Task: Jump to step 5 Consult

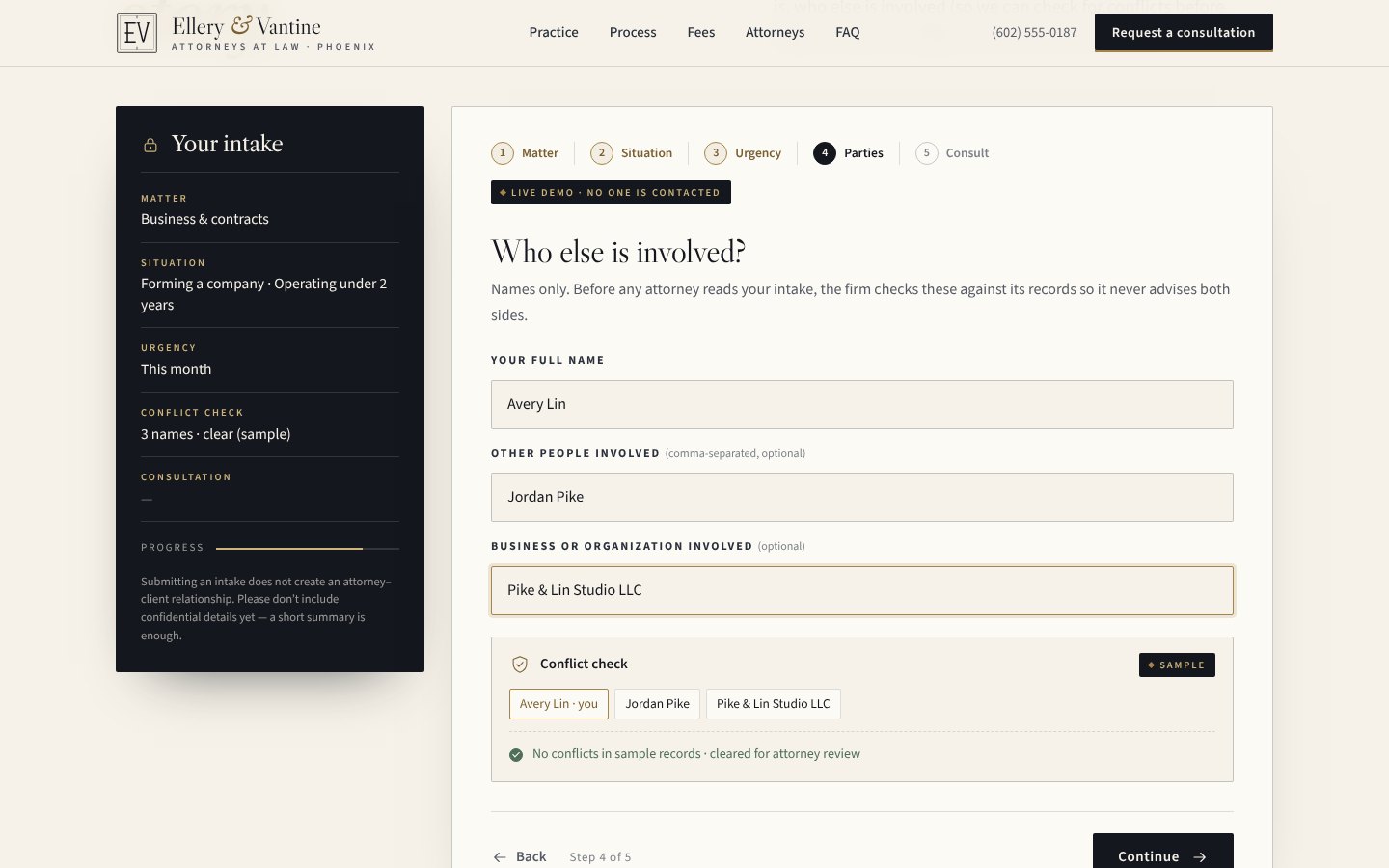Action: point(952,152)
